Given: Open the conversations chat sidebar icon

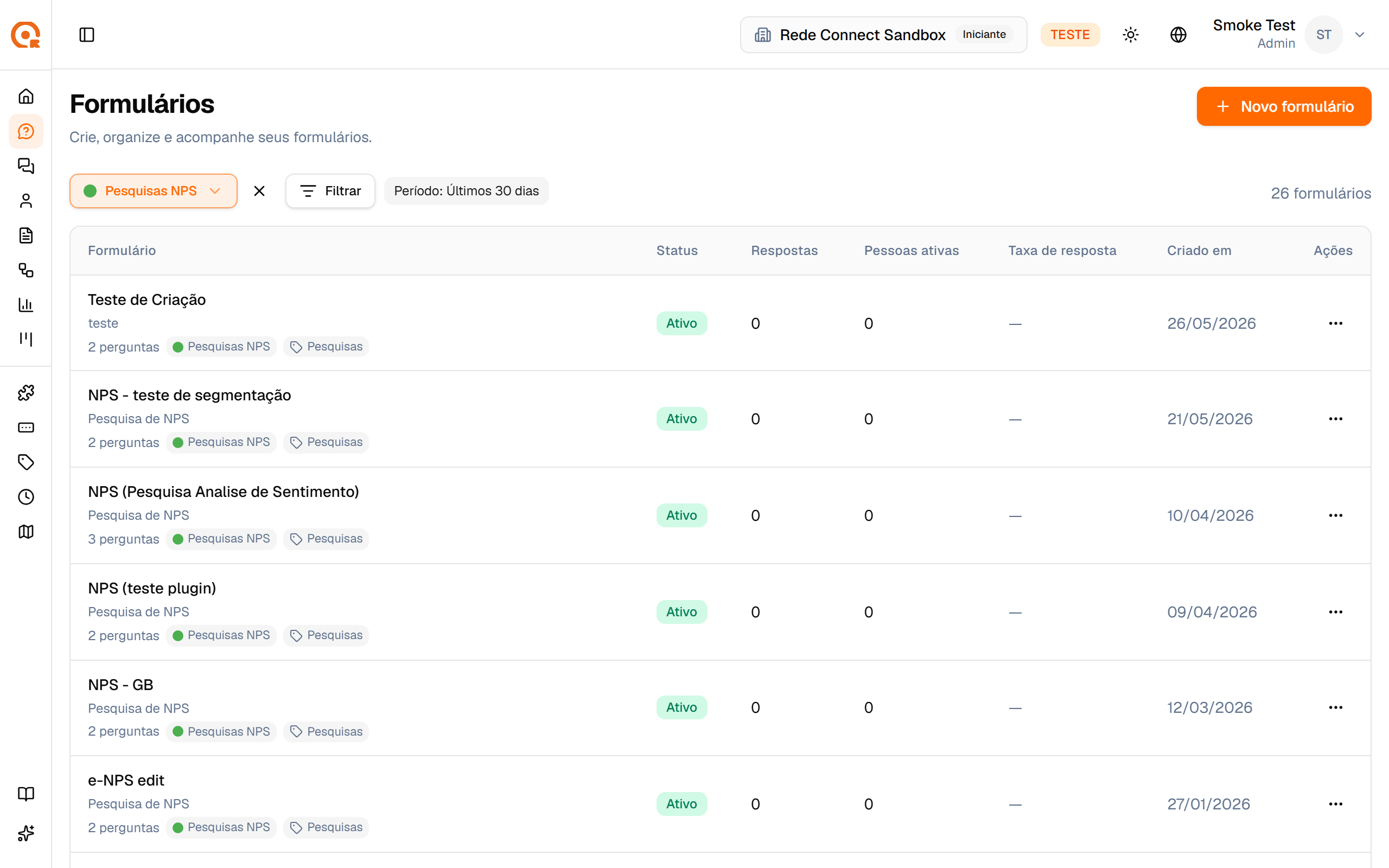Looking at the screenshot, I should (x=26, y=166).
